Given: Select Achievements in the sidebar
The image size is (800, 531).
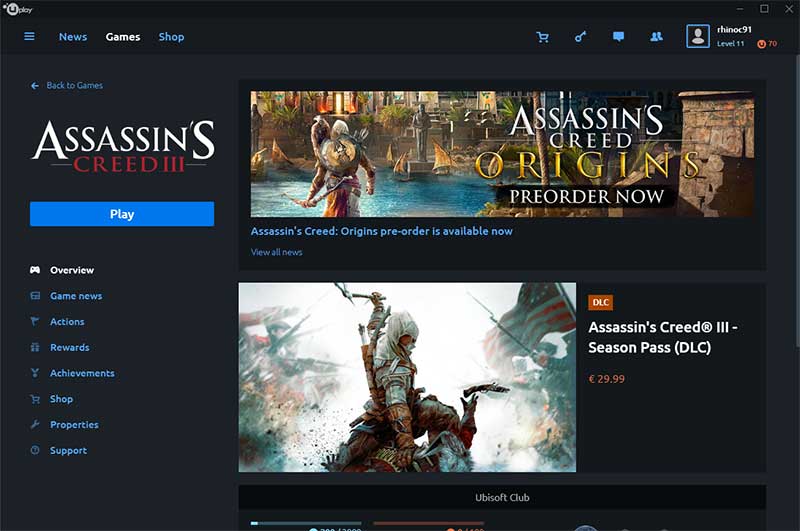Looking at the screenshot, I should (x=82, y=373).
